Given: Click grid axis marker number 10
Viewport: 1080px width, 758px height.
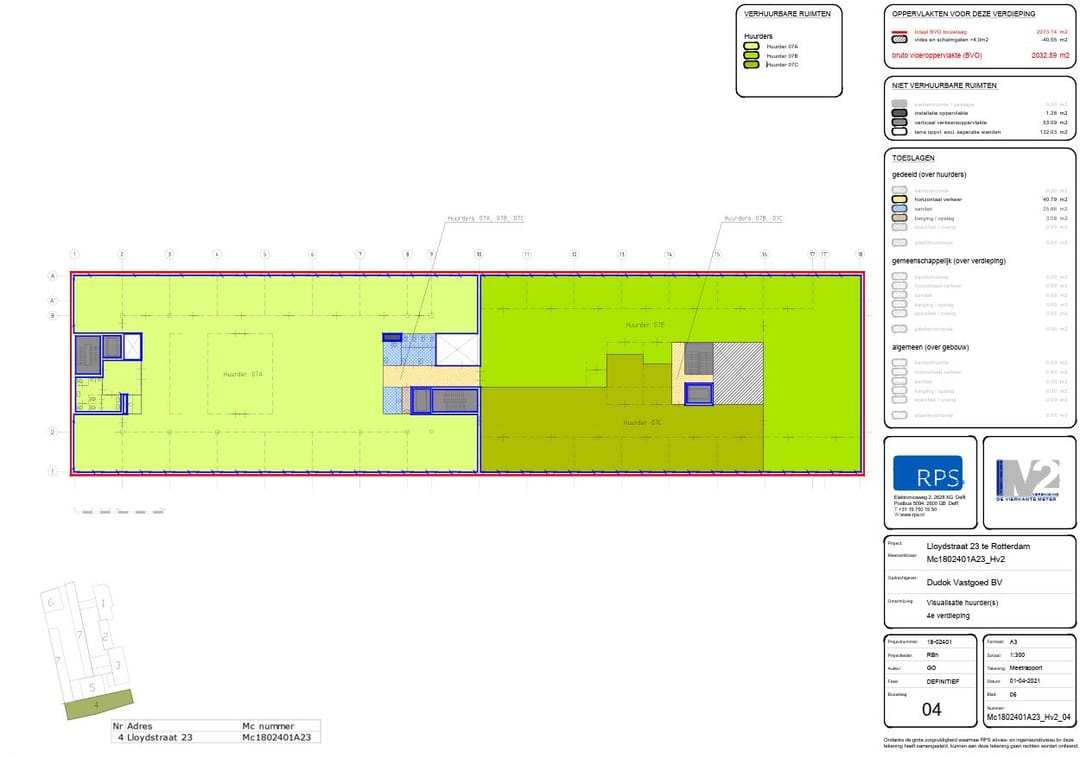Looking at the screenshot, I should 479,255.
